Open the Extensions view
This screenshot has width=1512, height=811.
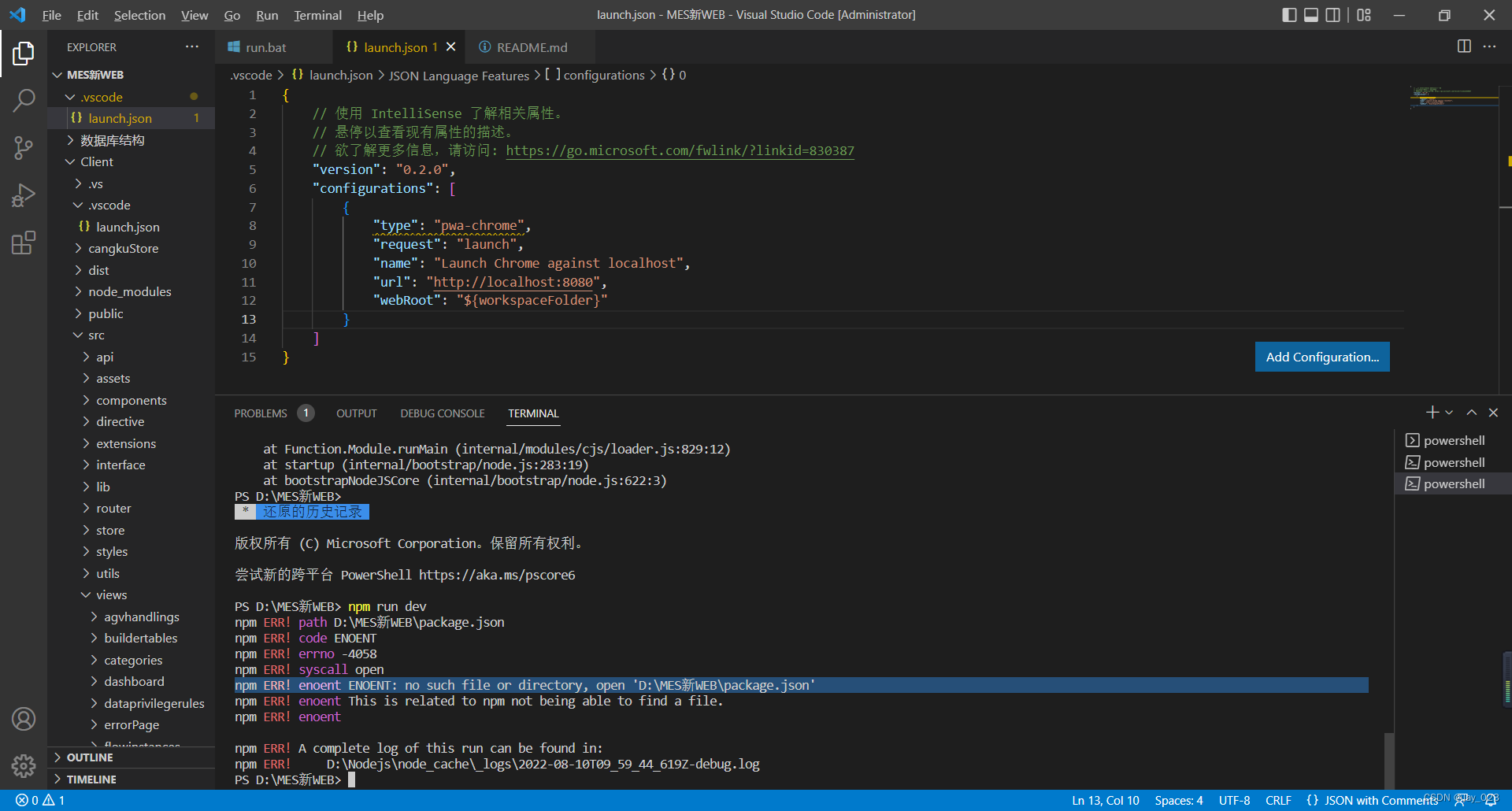(x=24, y=243)
